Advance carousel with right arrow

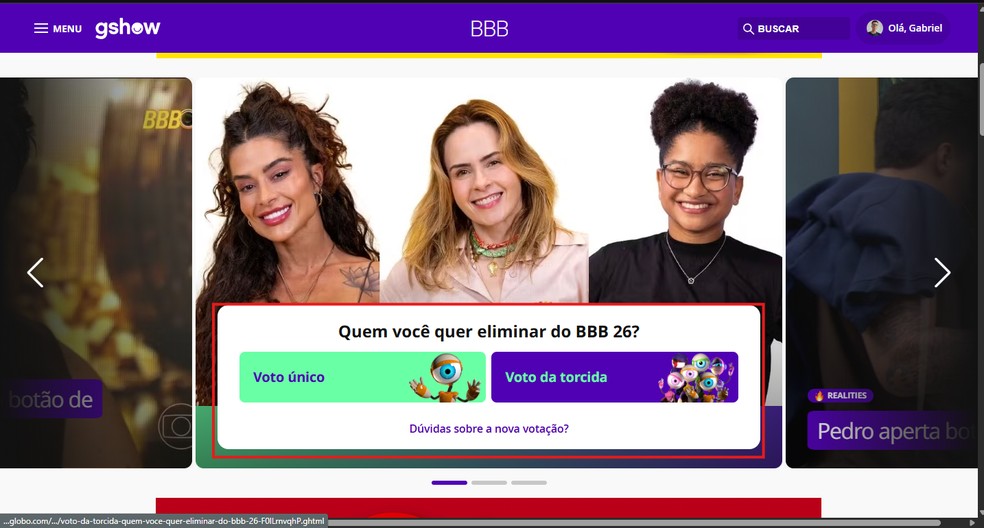click(942, 272)
